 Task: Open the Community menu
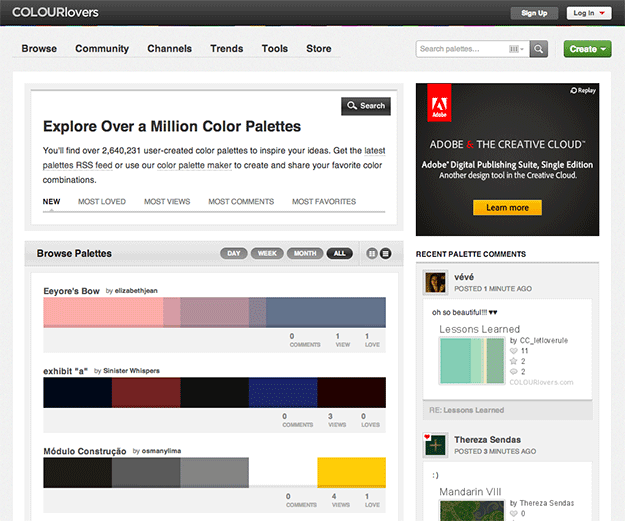coord(102,48)
